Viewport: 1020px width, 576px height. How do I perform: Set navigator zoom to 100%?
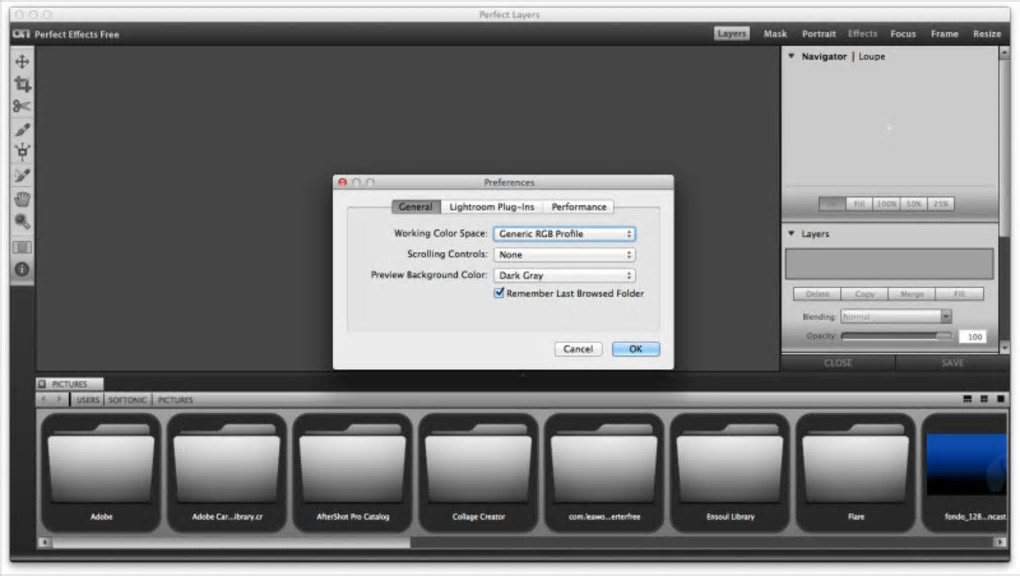click(x=886, y=204)
